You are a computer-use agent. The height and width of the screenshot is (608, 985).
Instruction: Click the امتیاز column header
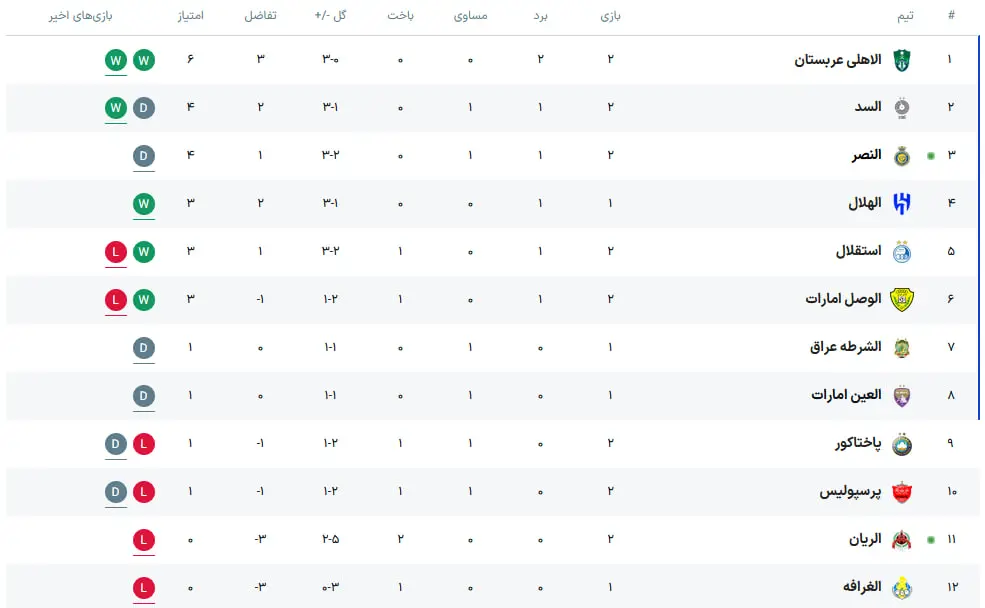tap(190, 16)
